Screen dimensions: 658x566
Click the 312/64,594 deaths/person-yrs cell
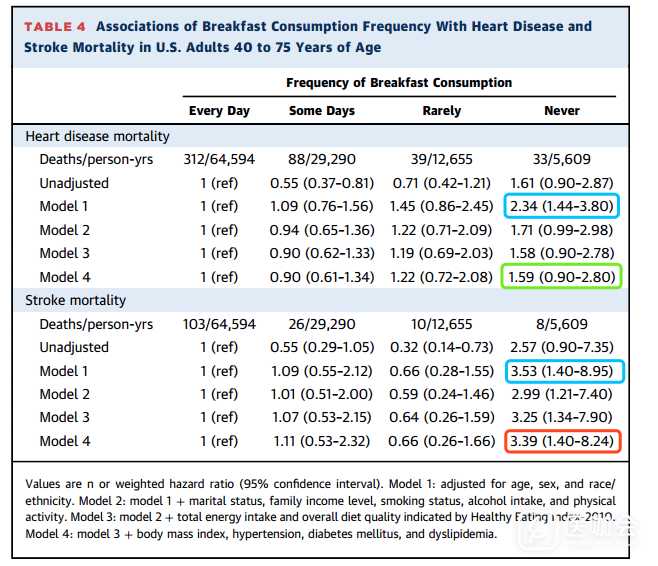[x=219, y=159]
